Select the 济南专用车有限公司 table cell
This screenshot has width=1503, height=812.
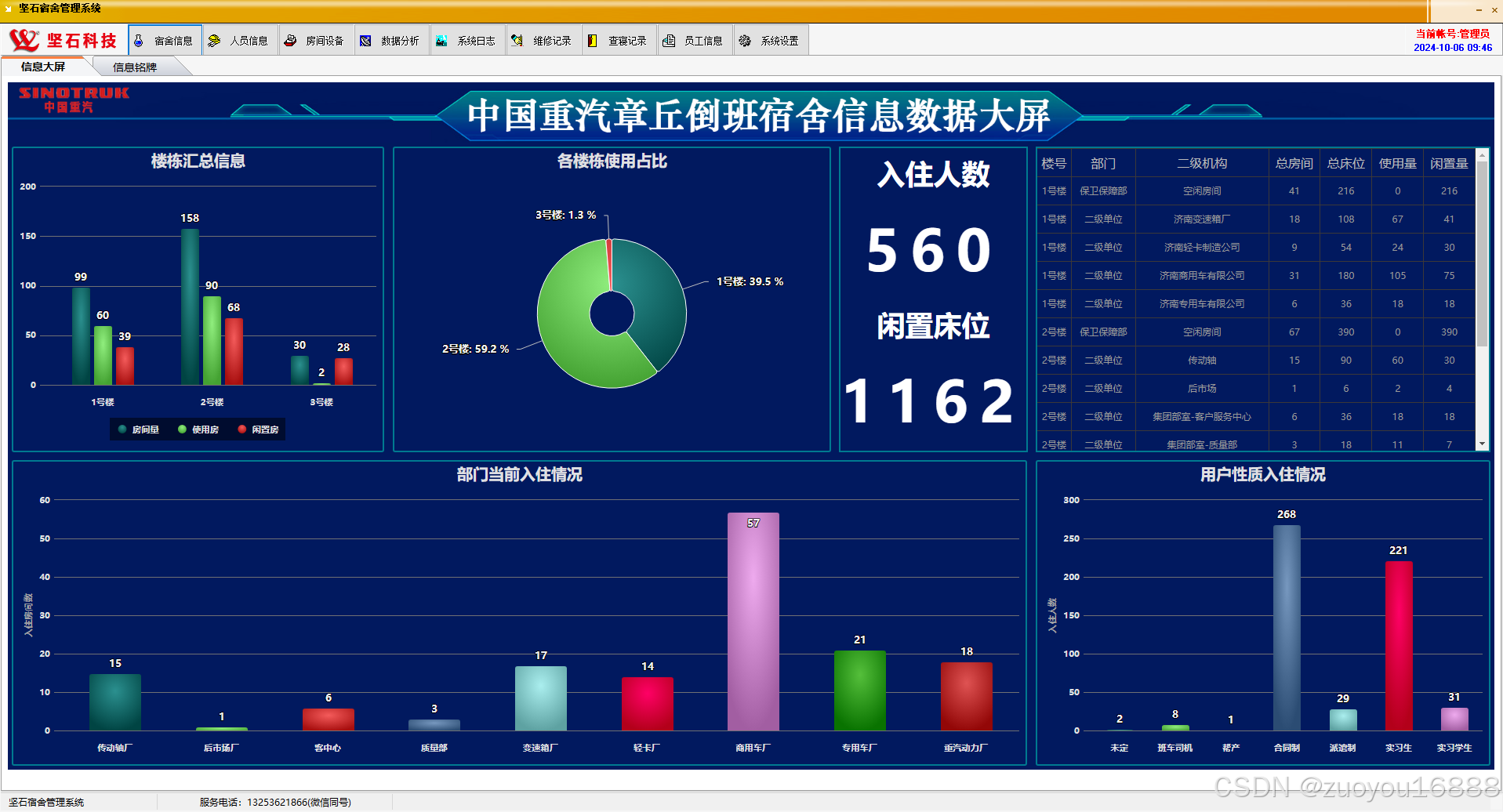(1202, 304)
